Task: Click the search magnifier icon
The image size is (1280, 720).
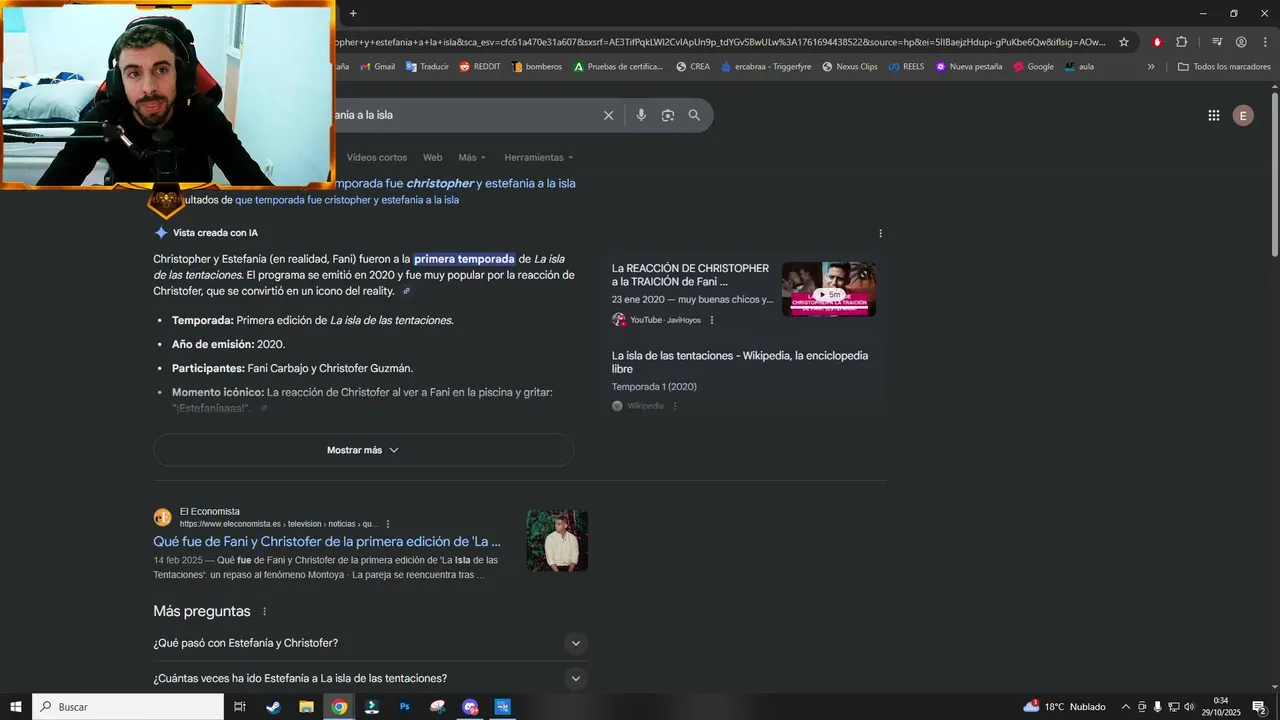Action: pyautogui.click(x=694, y=115)
